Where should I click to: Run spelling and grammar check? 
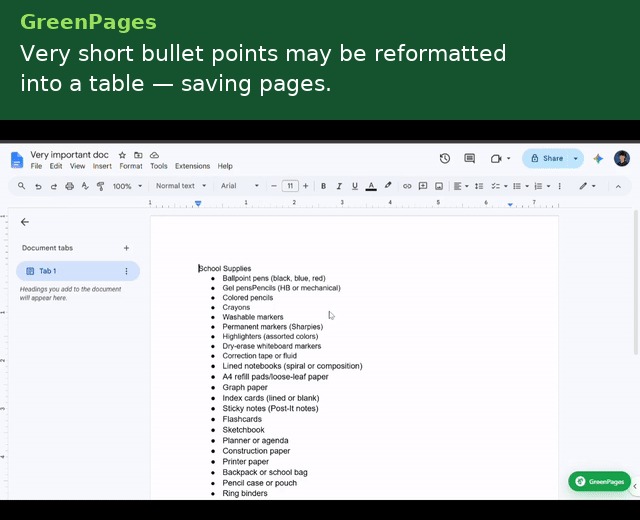[85, 186]
